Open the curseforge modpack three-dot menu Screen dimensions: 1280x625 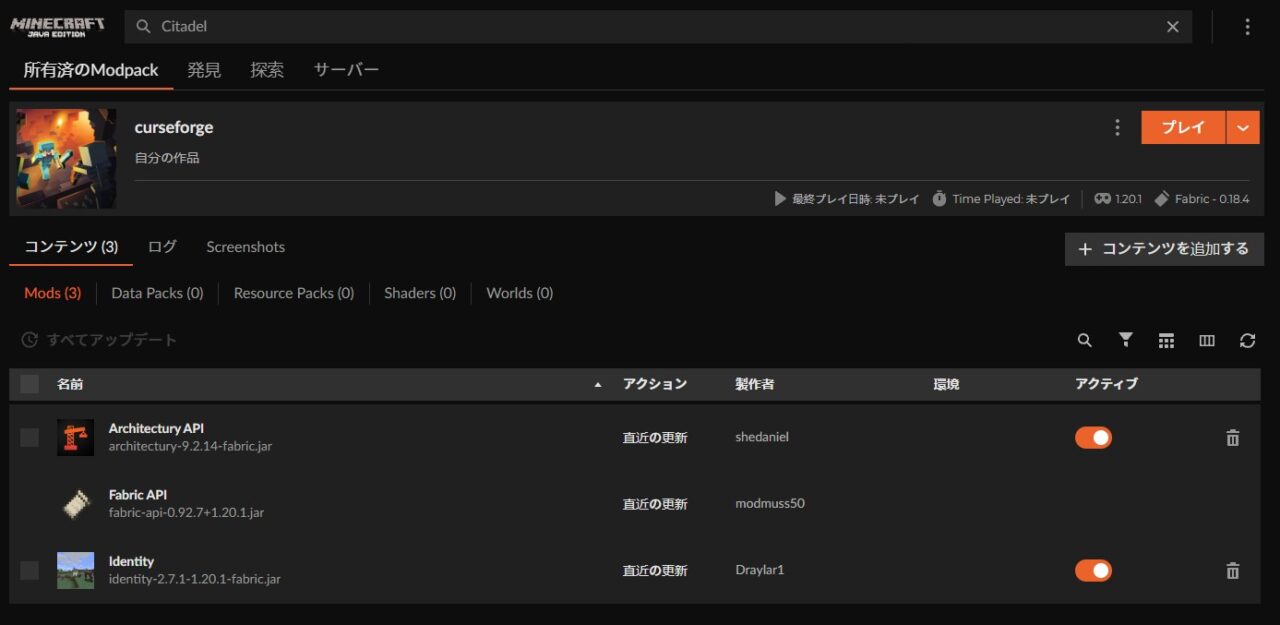[x=1117, y=127]
